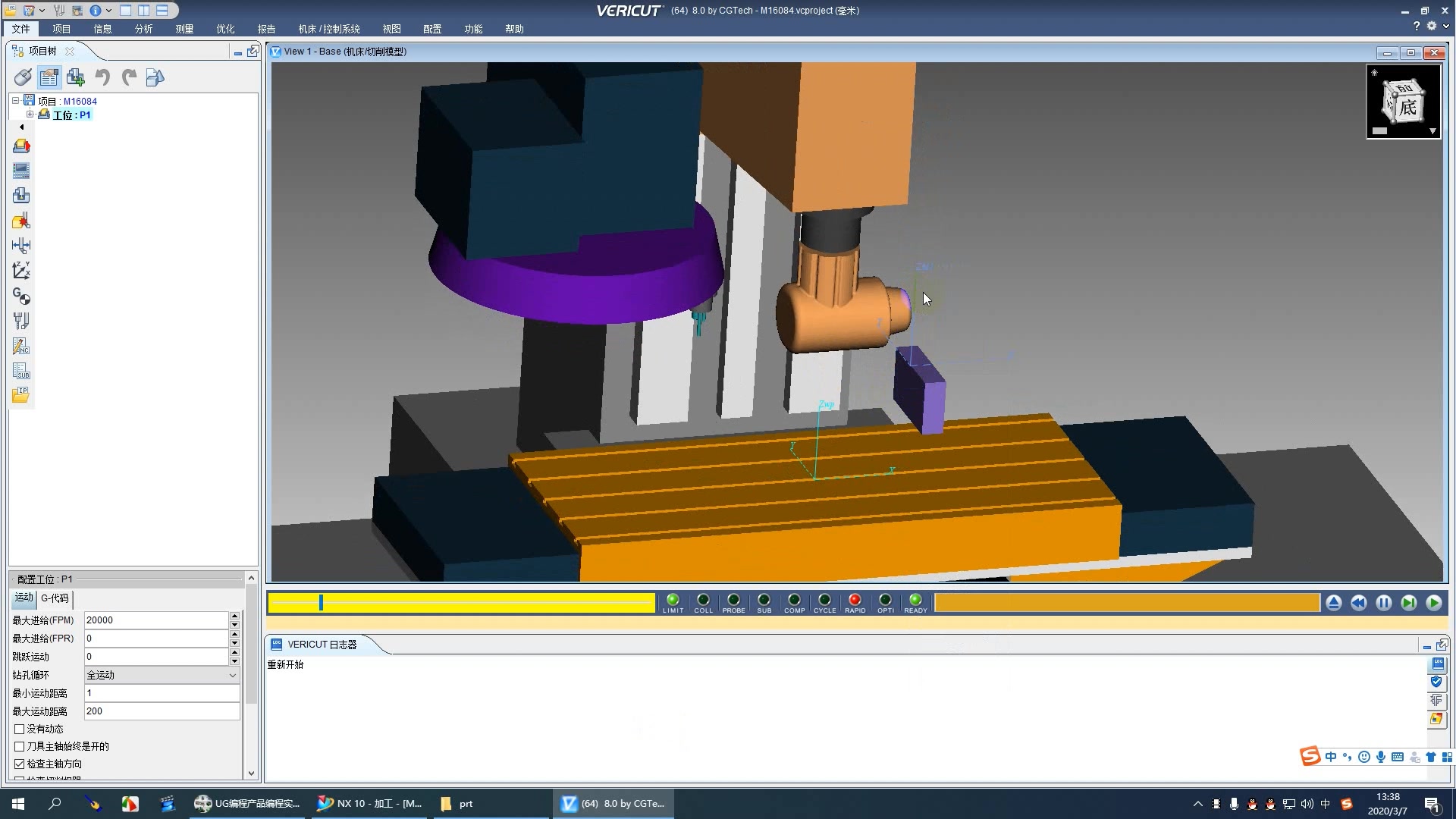The image size is (1456, 819).
Task: Open the saved IP files folder icon
Action: [x=21, y=395]
